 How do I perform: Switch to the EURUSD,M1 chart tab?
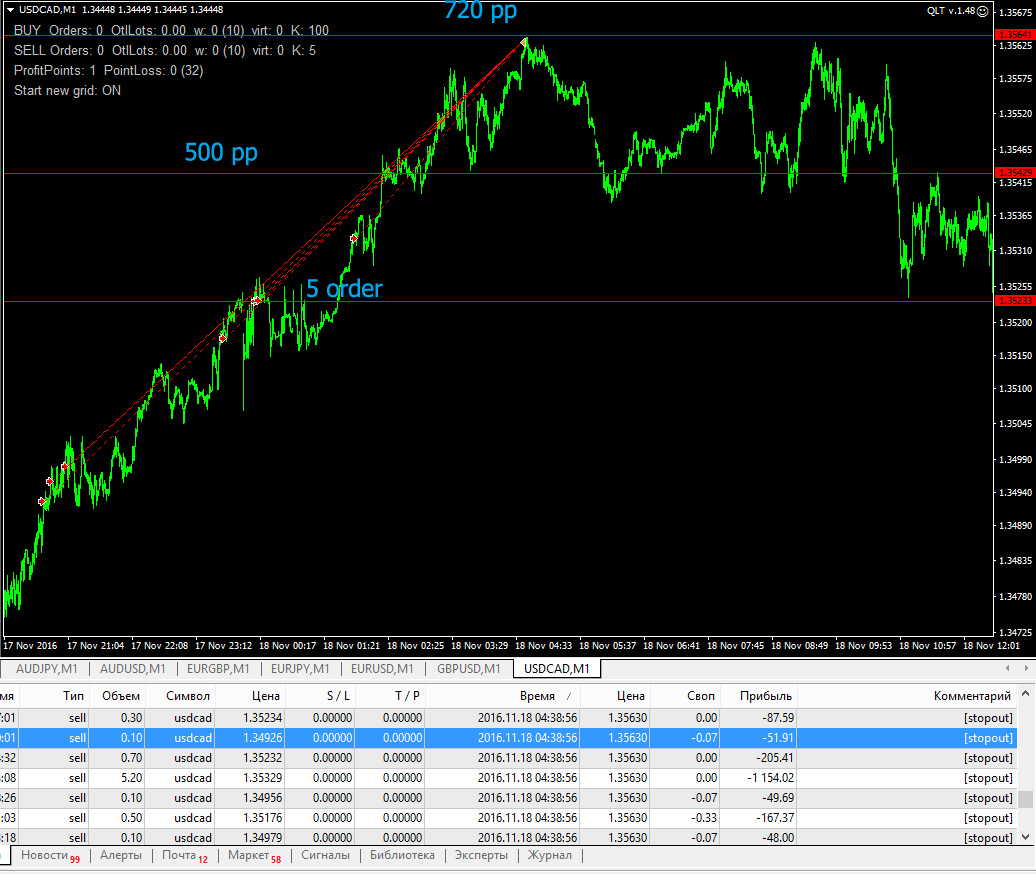click(x=382, y=669)
